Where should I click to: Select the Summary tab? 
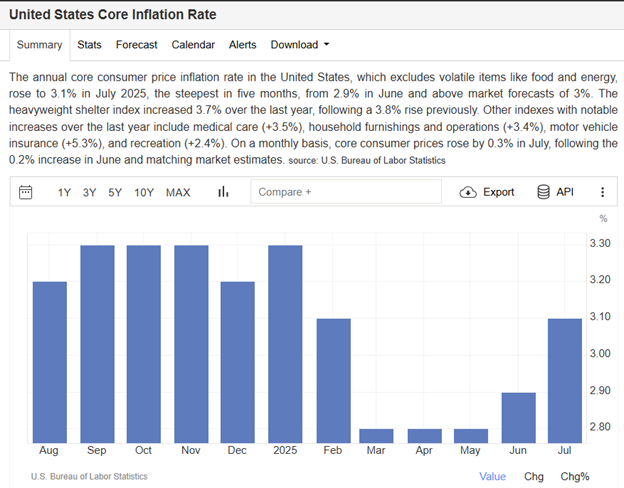coord(39,45)
